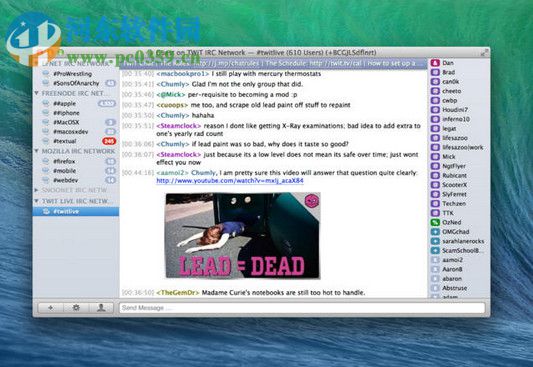Viewport: 533px width, 367px height.
Task: Click the channel icon next to #firefox
Action: (x=46, y=161)
